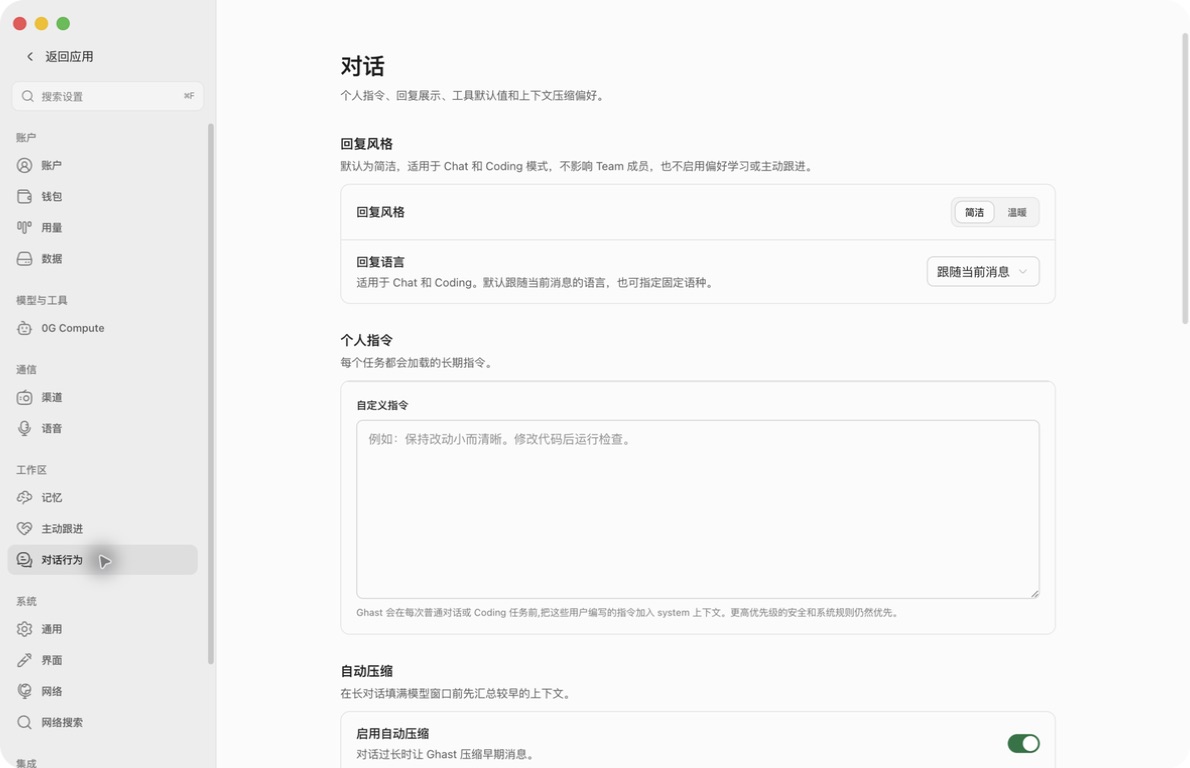
Task: Open the 账户 settings page
Action: pos(102,165)
